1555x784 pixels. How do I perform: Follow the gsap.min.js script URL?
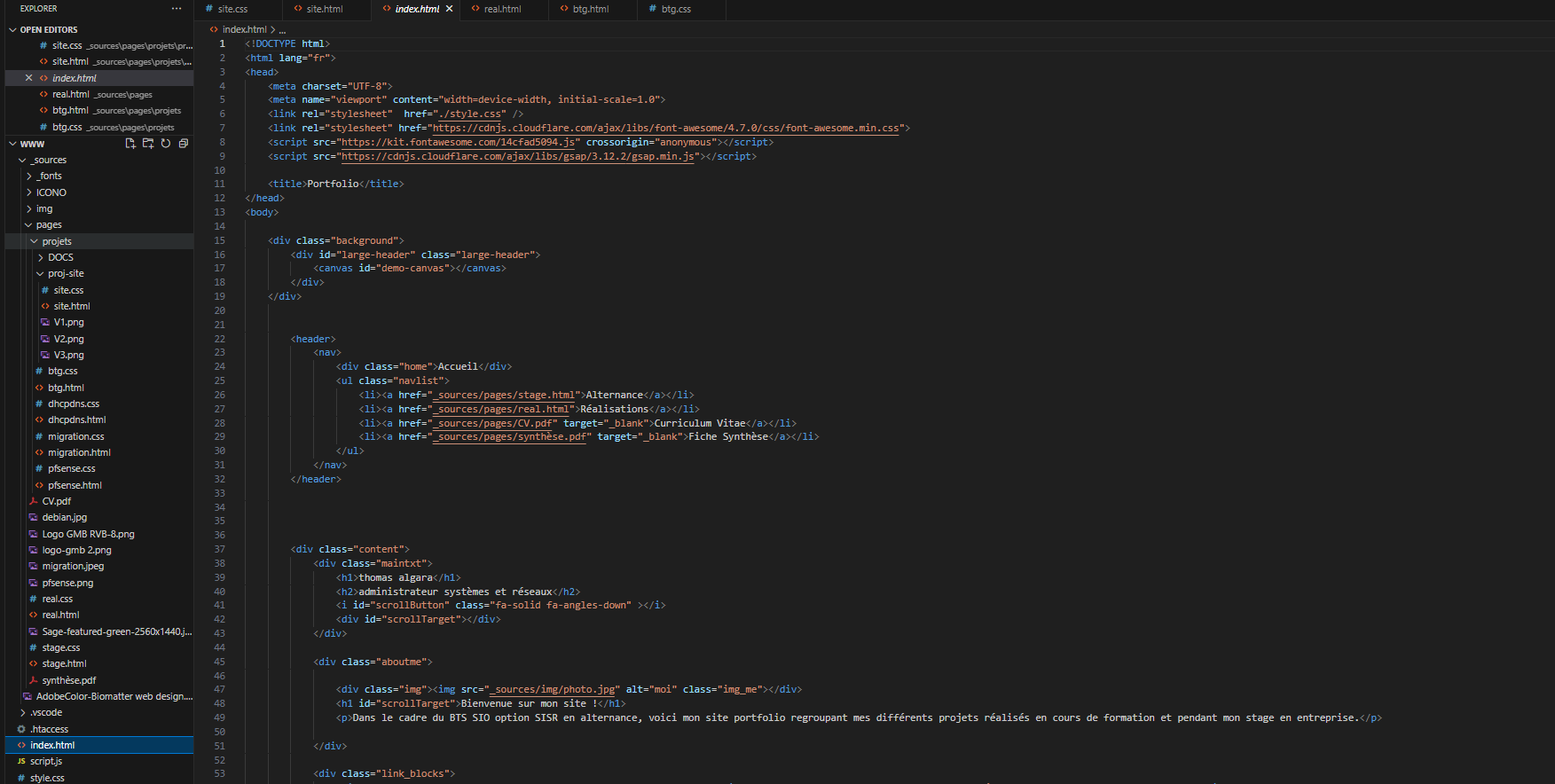tap(517, 156)
